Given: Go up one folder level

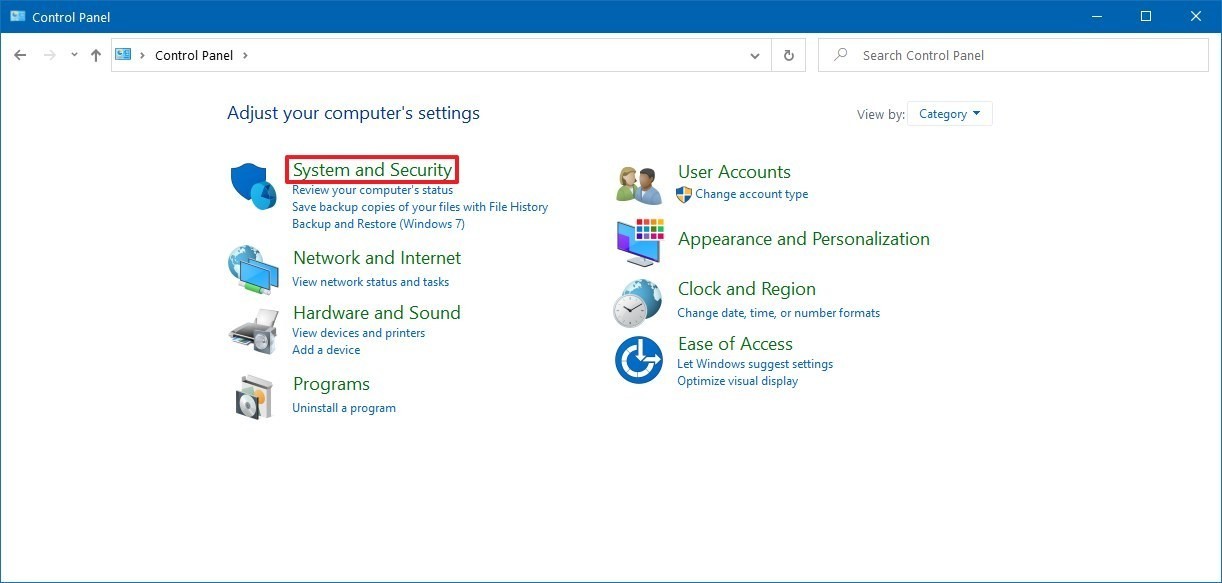Looking at the screenshot, I should [96, 56].
